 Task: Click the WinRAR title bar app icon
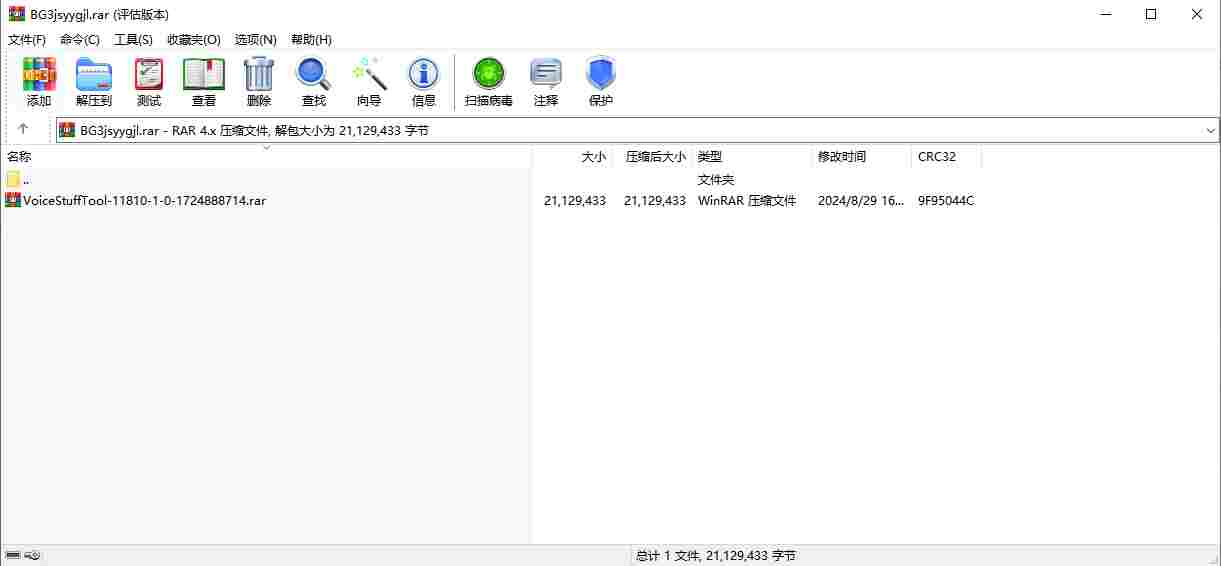[16, 14]
